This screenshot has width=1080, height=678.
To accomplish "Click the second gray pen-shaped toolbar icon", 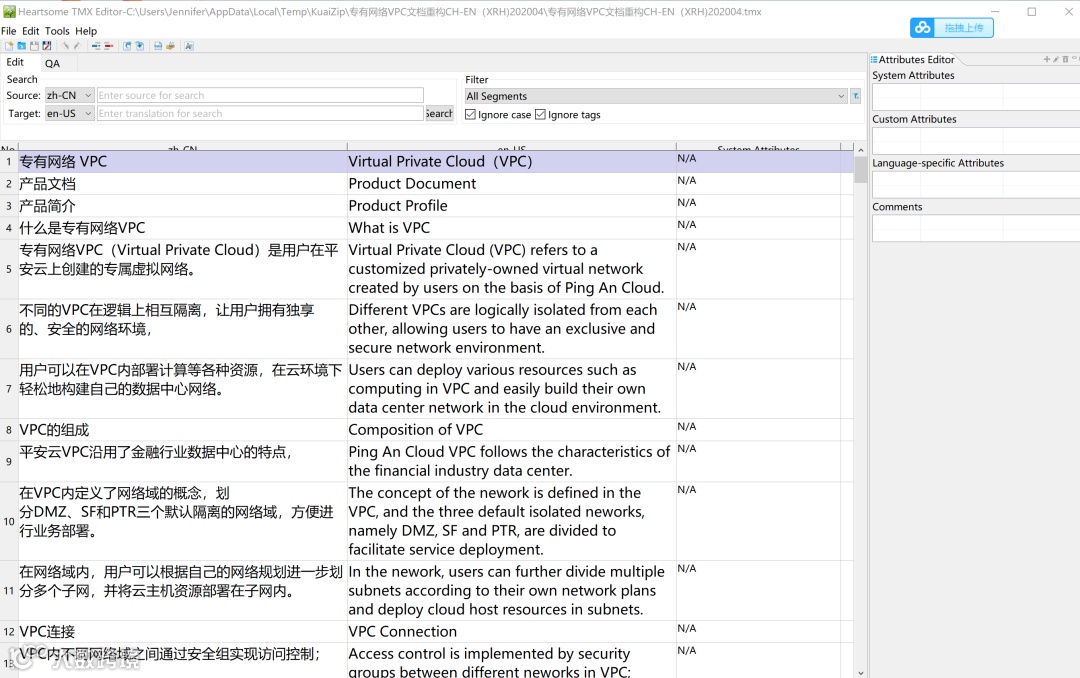I will click(77, 46).
